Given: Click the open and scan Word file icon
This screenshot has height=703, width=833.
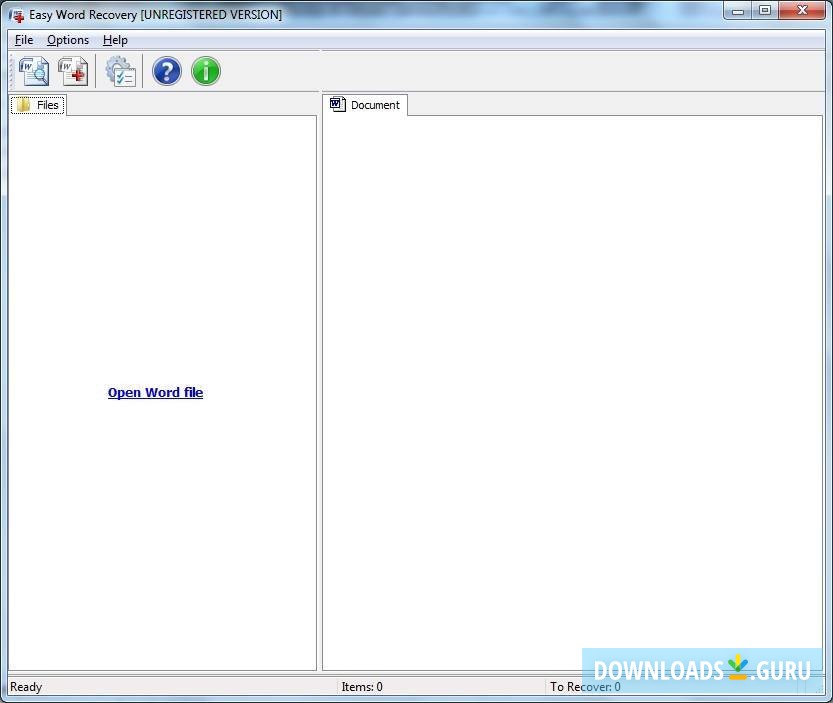Looking at the screenshot, I should coord(34,71).
